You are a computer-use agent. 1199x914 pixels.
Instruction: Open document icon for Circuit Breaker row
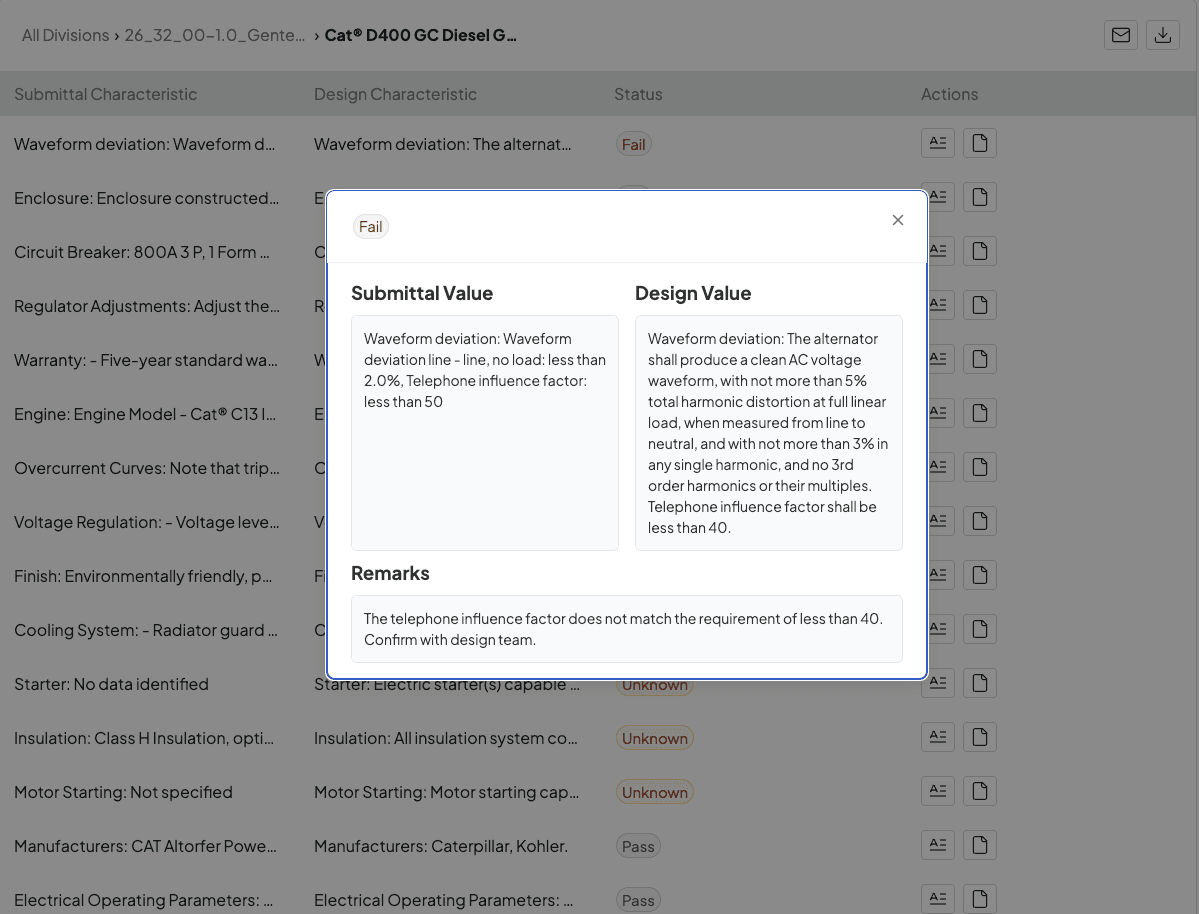[x=980, y=251]
